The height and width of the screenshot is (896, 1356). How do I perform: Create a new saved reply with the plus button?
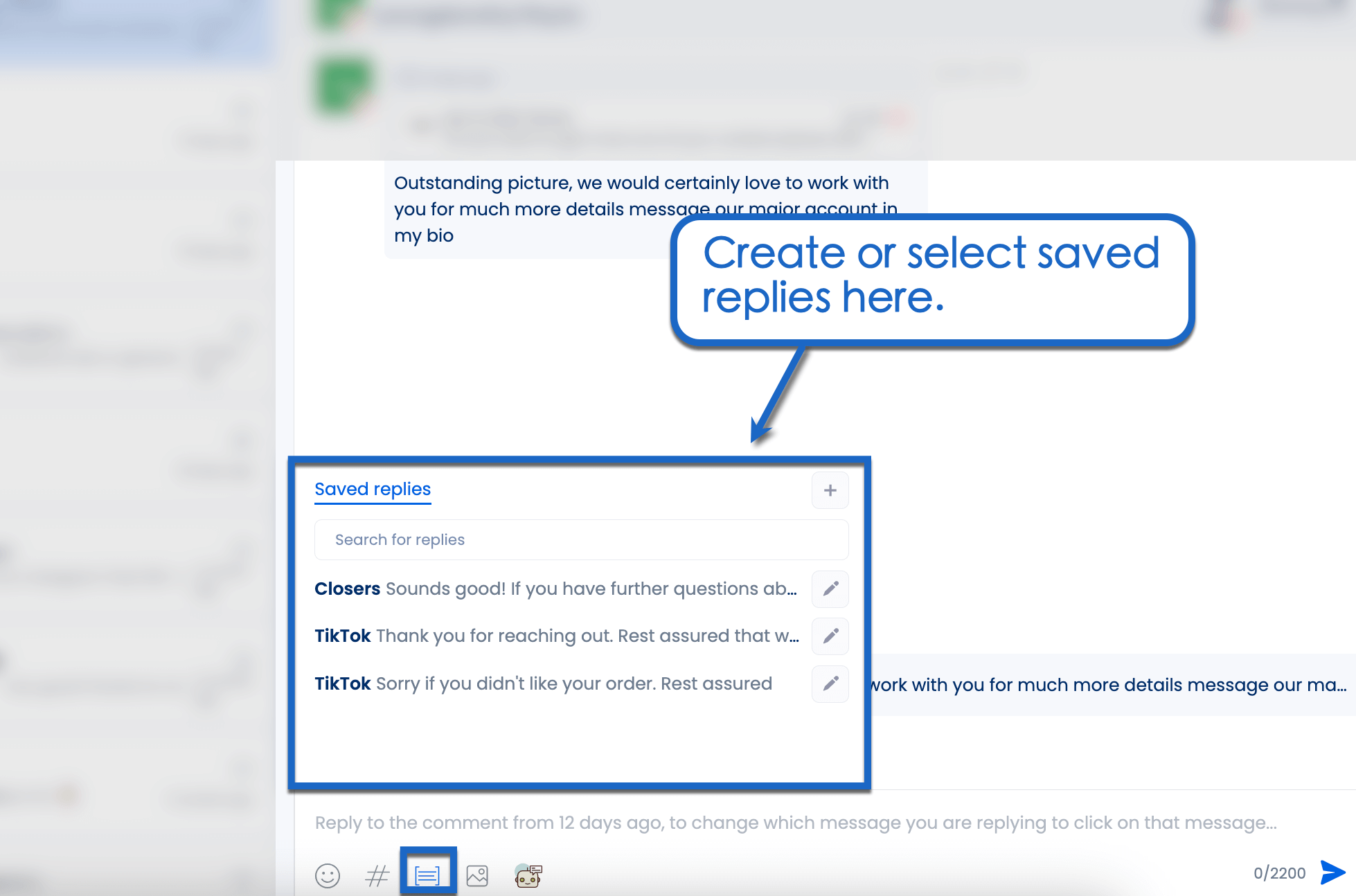point(830,490)
